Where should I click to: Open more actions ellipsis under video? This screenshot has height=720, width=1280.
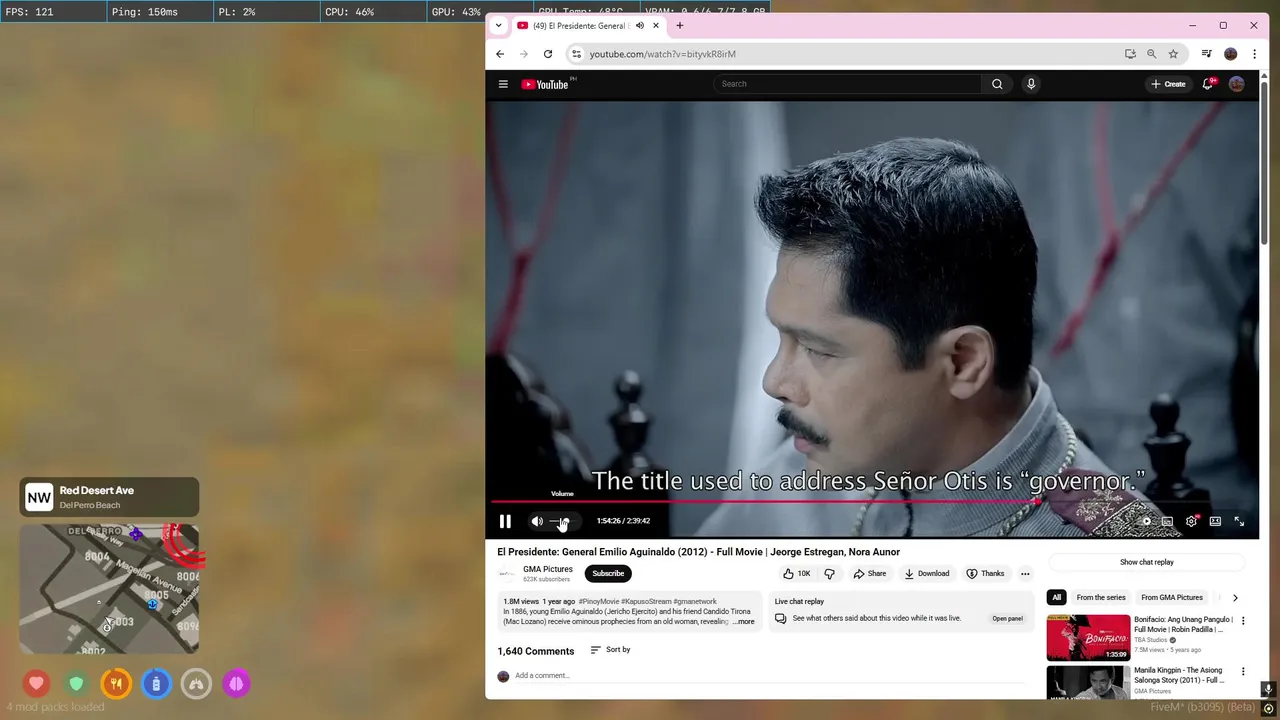tap(1025, 574)
